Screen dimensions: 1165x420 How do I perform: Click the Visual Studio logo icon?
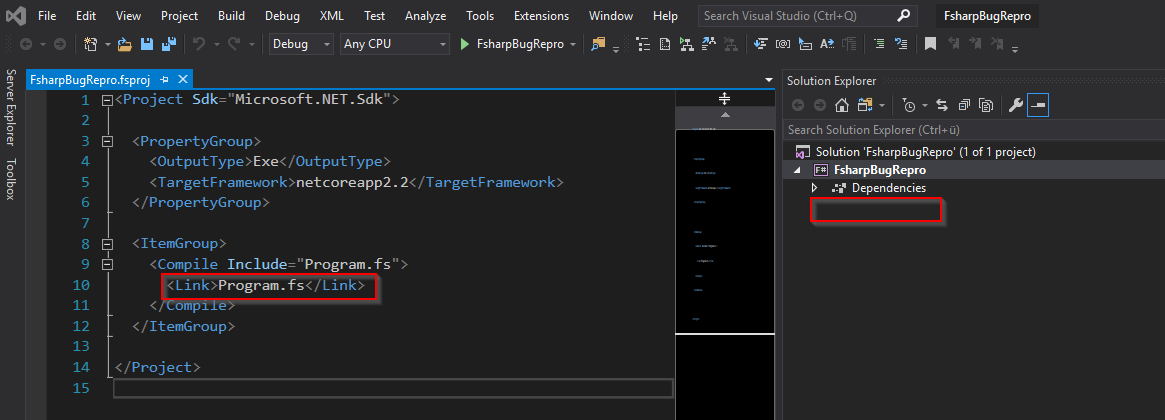(16, 15)
